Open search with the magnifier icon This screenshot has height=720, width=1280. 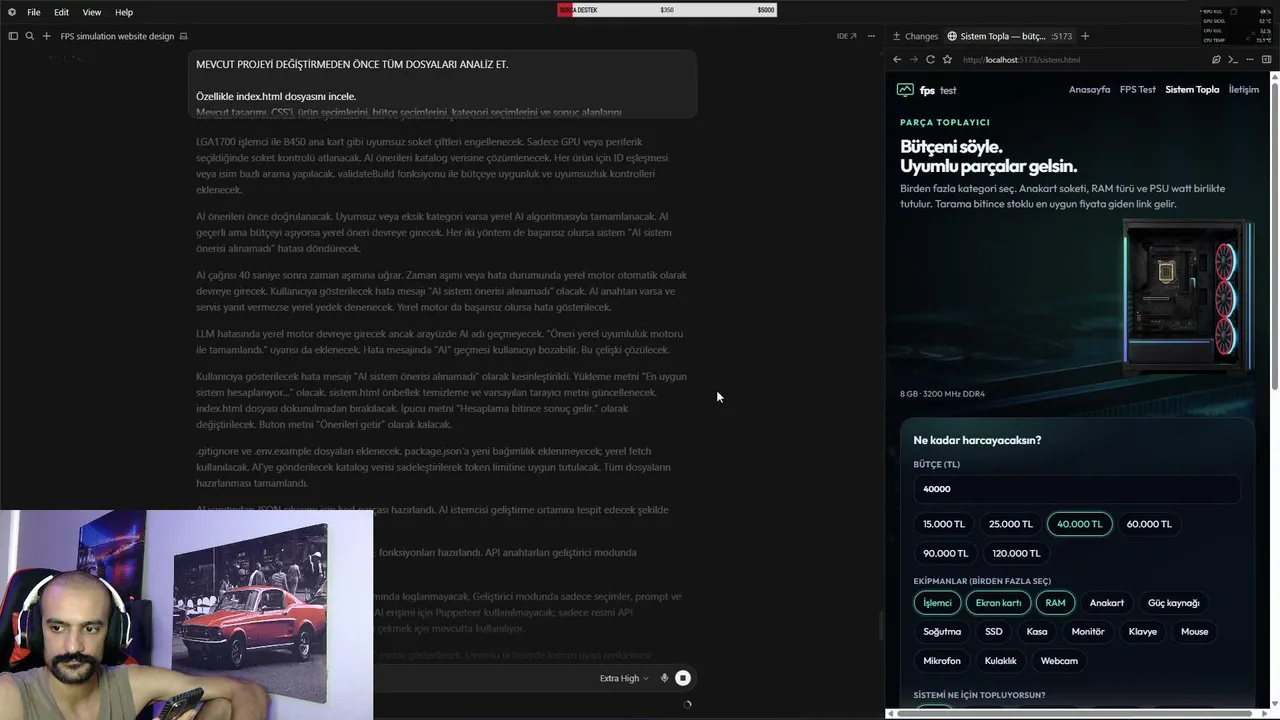coord(30,36)
